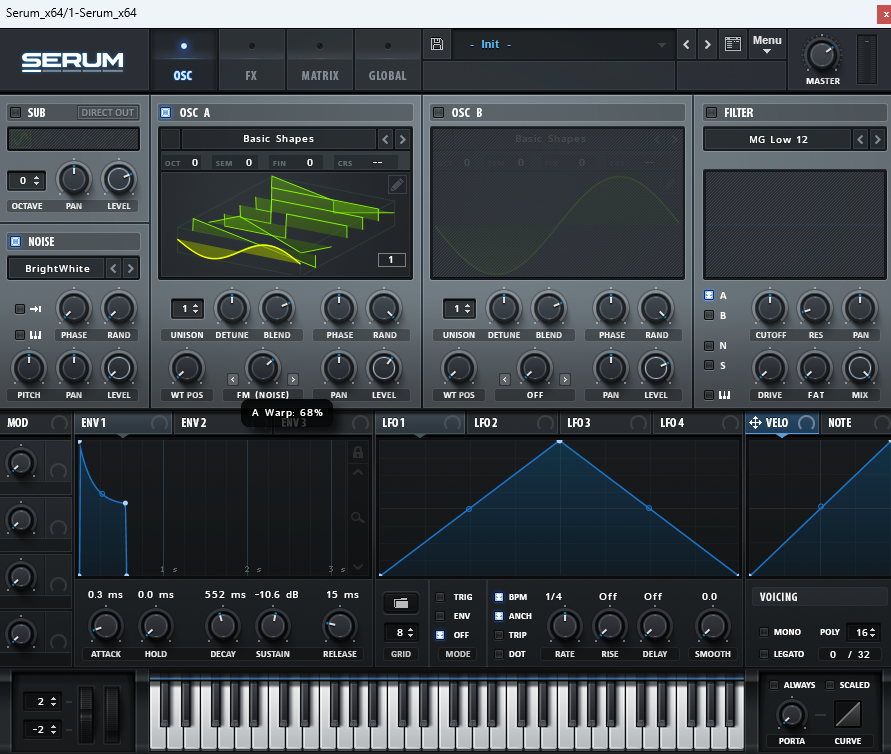
Task: Click the wavetable edit pencil icon
Action: [x=397, y=184]
